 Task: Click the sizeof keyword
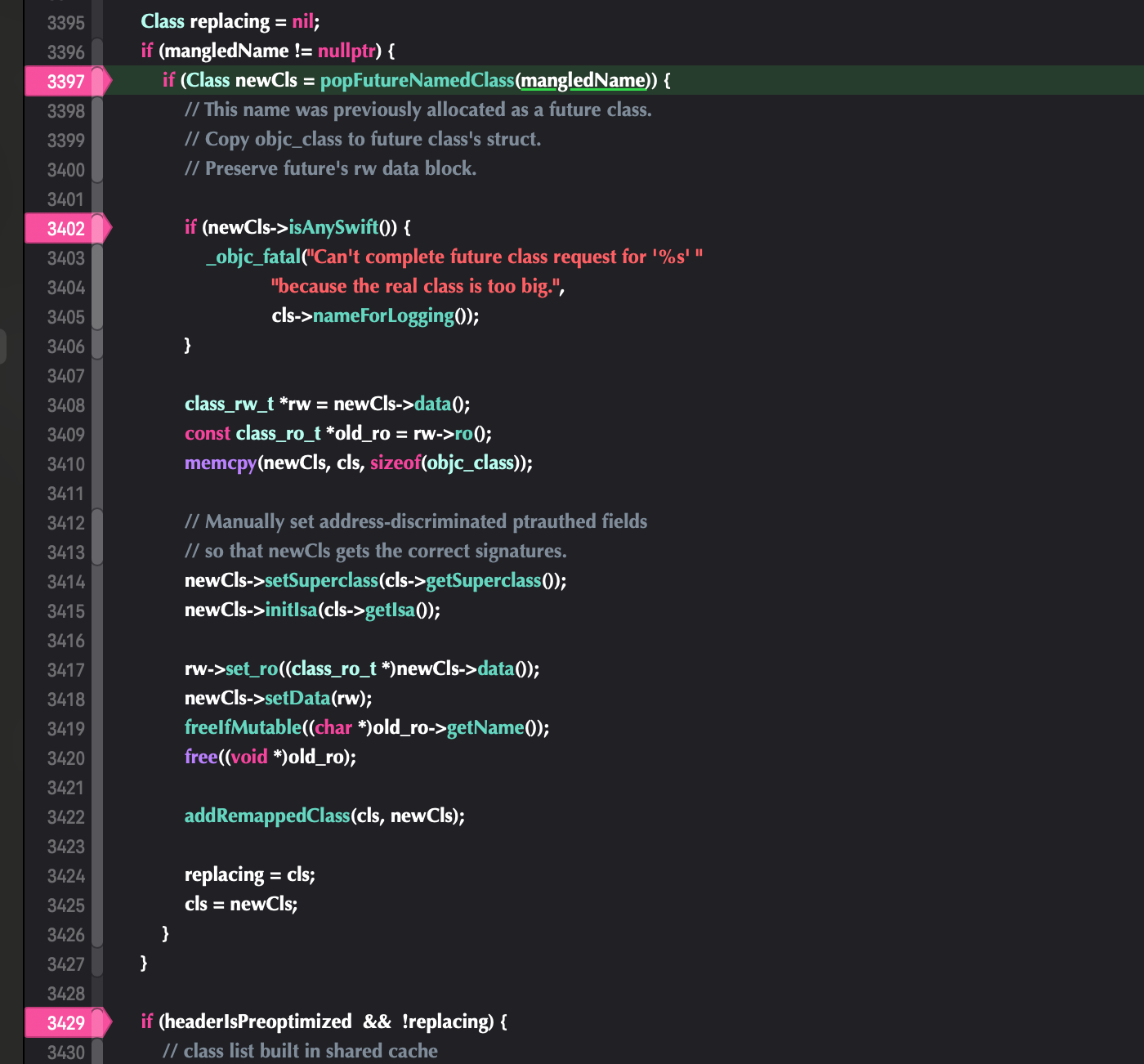coord(395,463)
